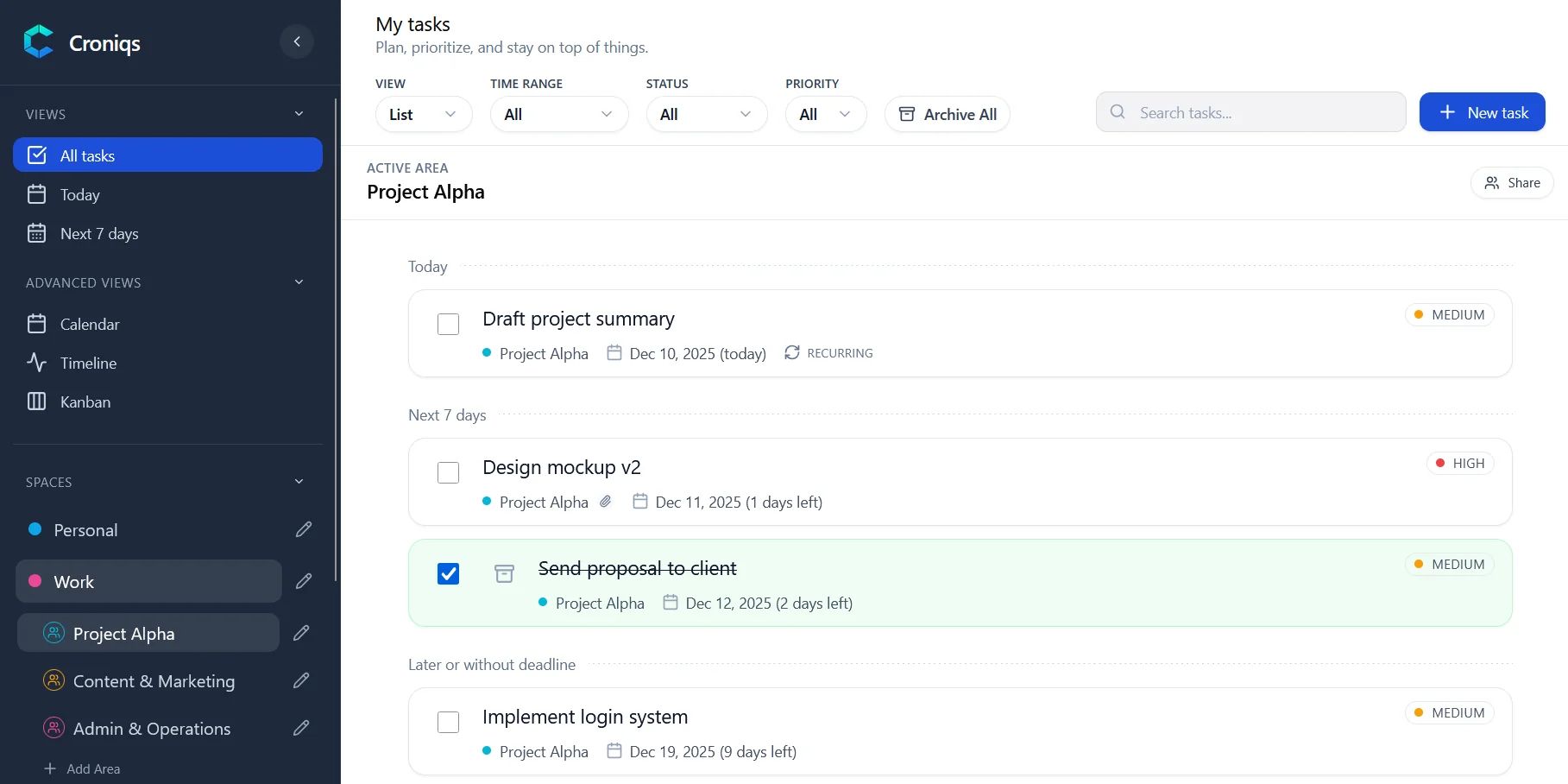The height and width of the screenshot is (784, 1568).
Task: Click the attachment paperclip on Design mockup v2
Action: pos(606,502)
